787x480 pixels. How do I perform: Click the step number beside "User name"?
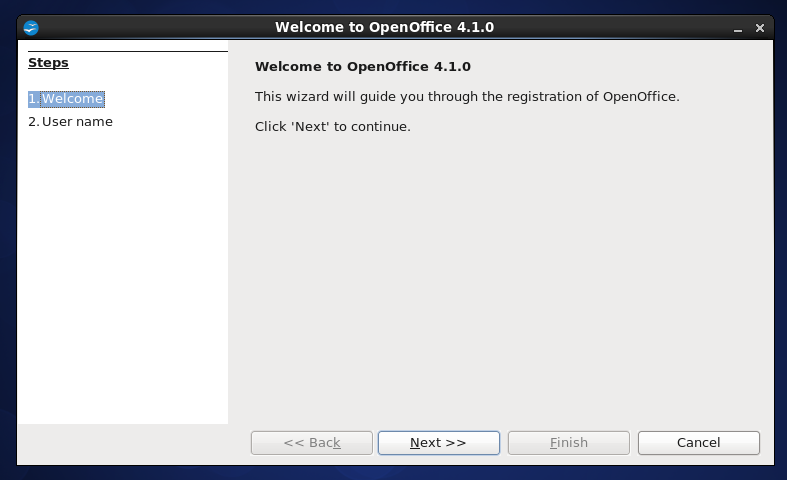point(33,122)
